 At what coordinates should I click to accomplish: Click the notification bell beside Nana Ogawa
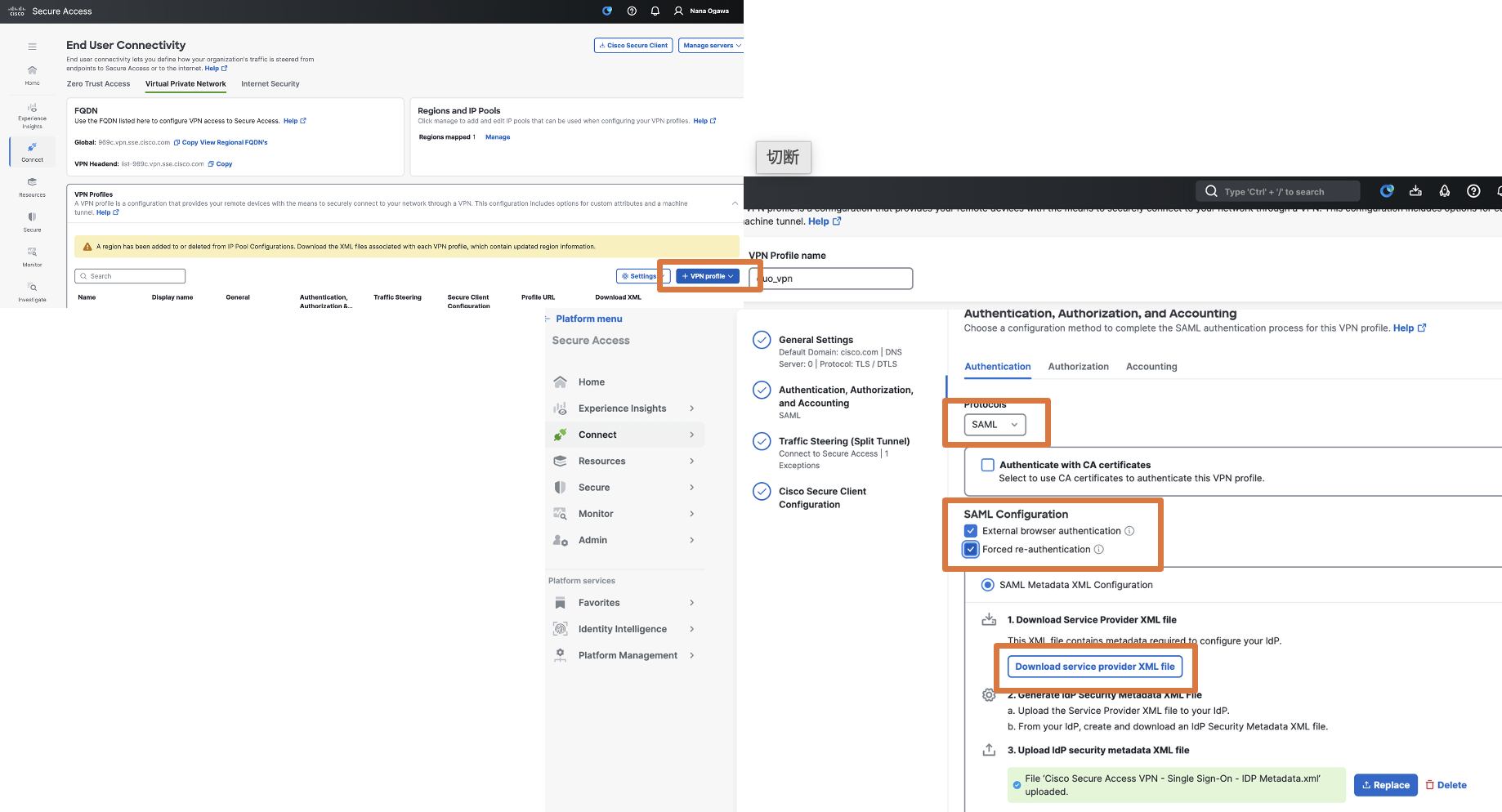[655, 11]
